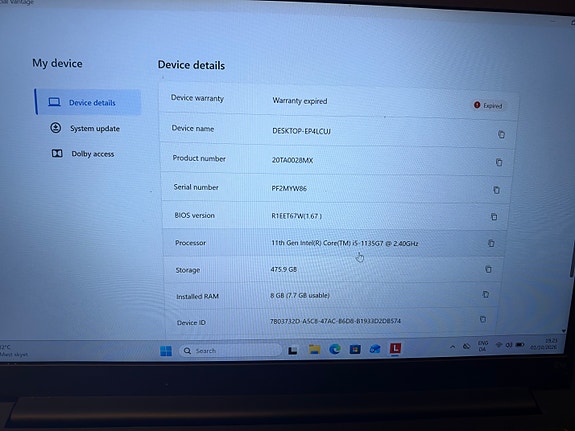
Task: Click the volume speaker tray icon
Action: click(x=509, y=345)
